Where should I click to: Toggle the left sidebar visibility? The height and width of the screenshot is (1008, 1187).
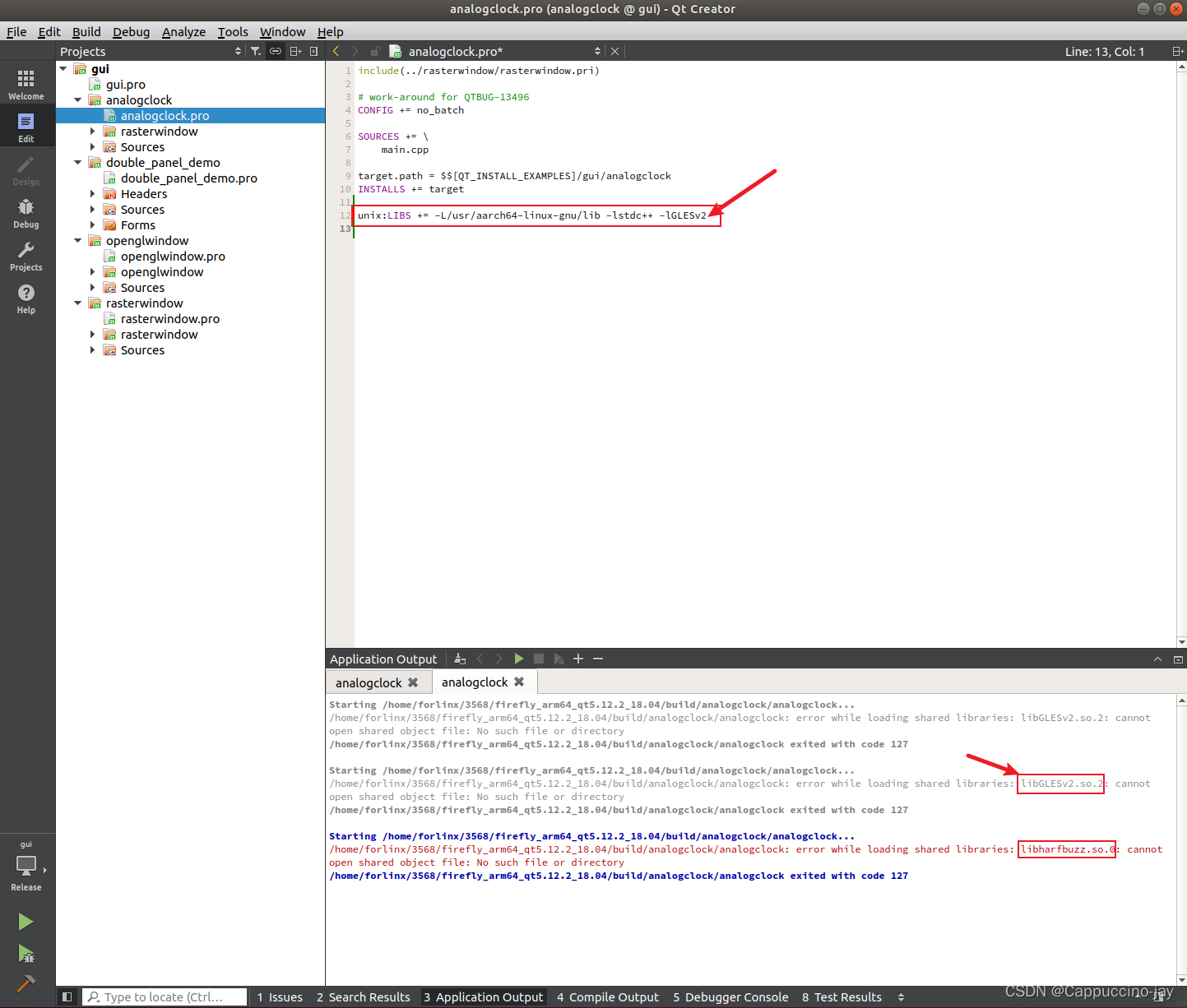pos(67,996)
